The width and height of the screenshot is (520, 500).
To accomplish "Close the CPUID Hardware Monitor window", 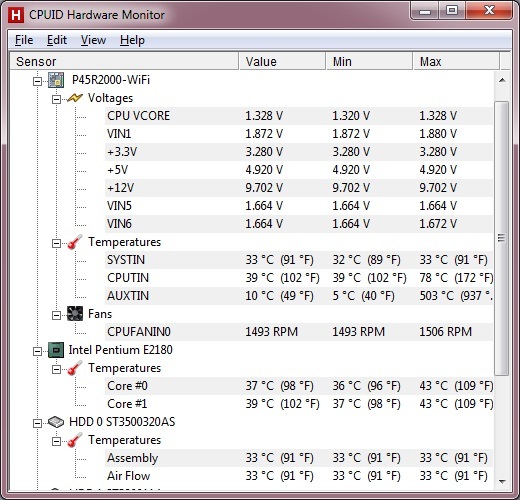I will point(489,11).
